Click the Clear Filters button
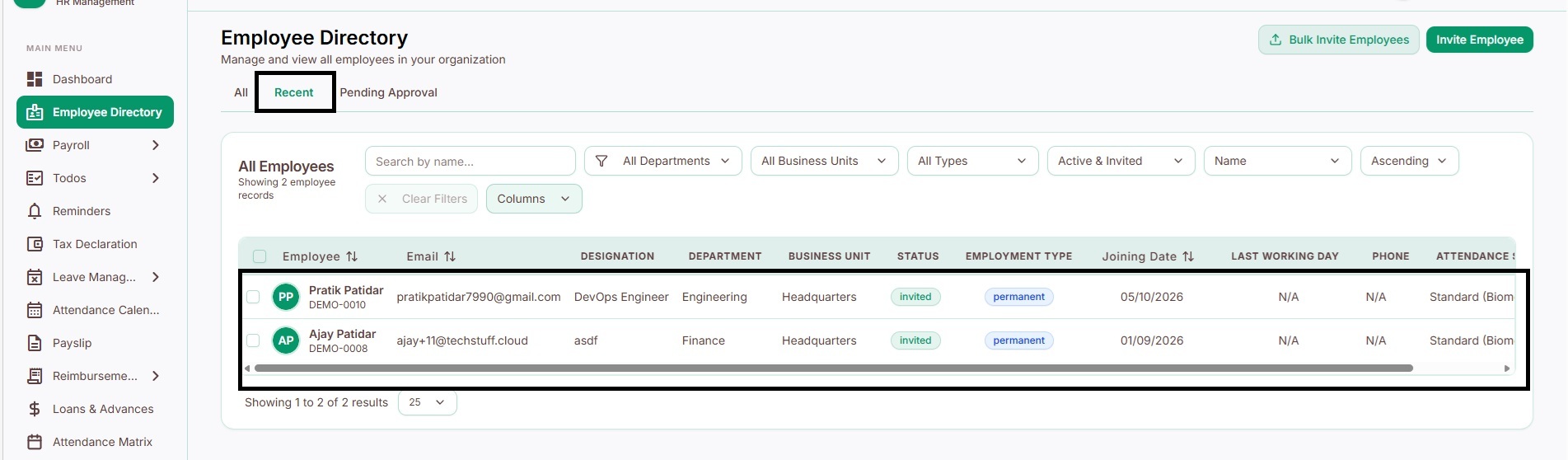This screenshot has height=460, width=1568. pyautogui.click(x=421, y=199)
